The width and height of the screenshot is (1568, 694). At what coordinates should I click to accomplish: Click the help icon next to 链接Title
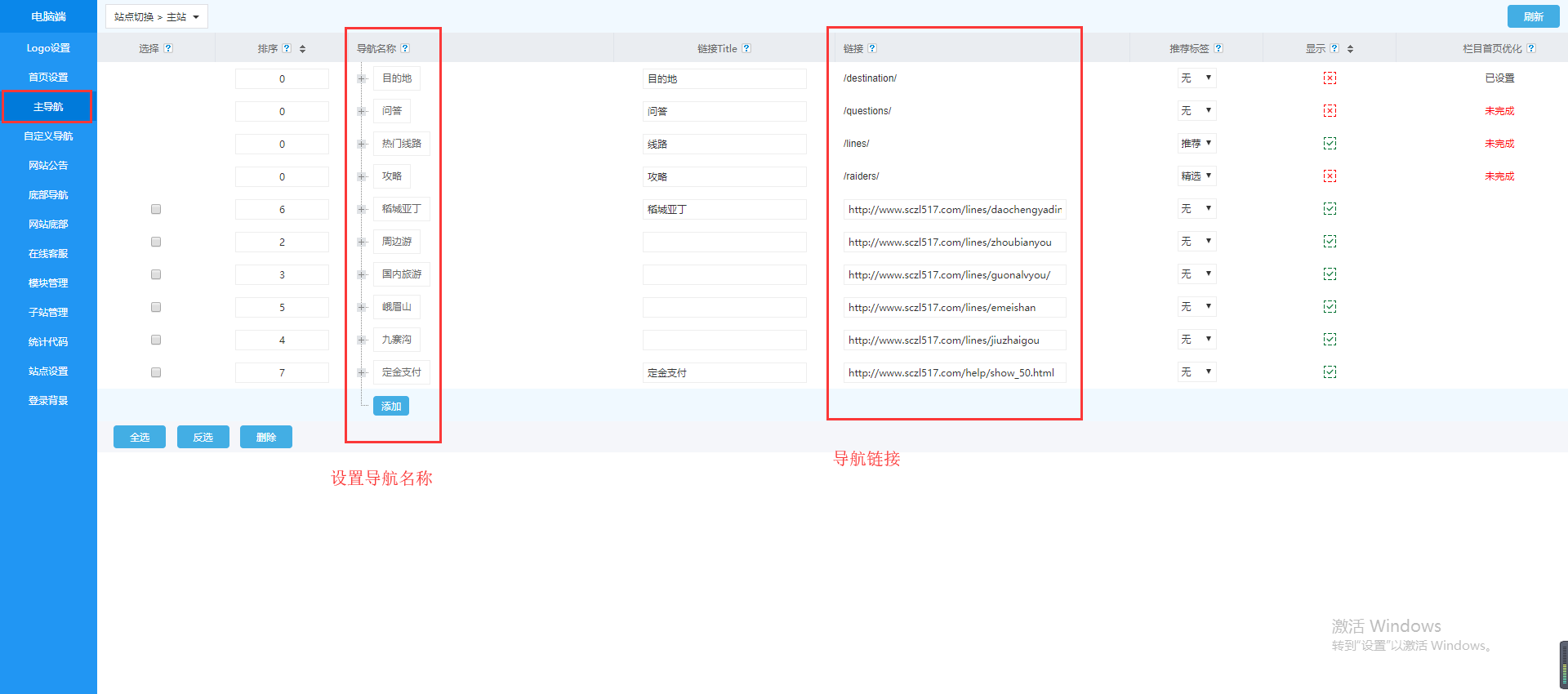746,49
